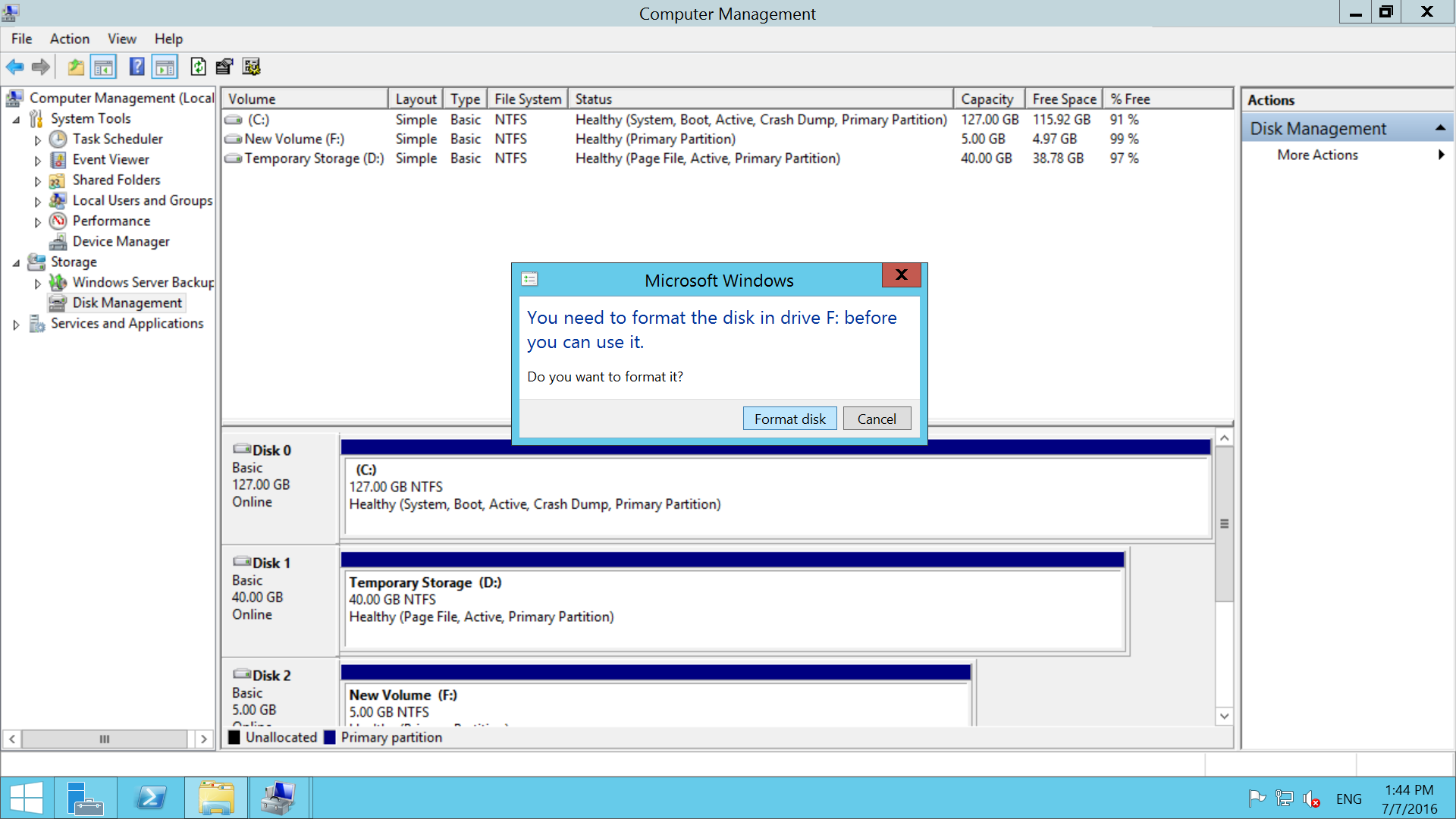Click the Forward arrow toolbar icon

tap(41, 67)
